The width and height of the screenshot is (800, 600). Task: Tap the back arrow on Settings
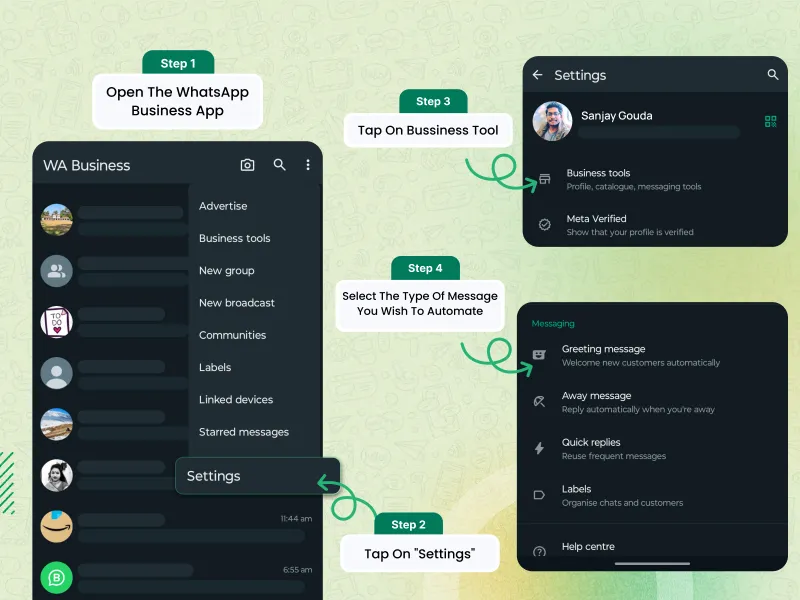coord(536,74)
